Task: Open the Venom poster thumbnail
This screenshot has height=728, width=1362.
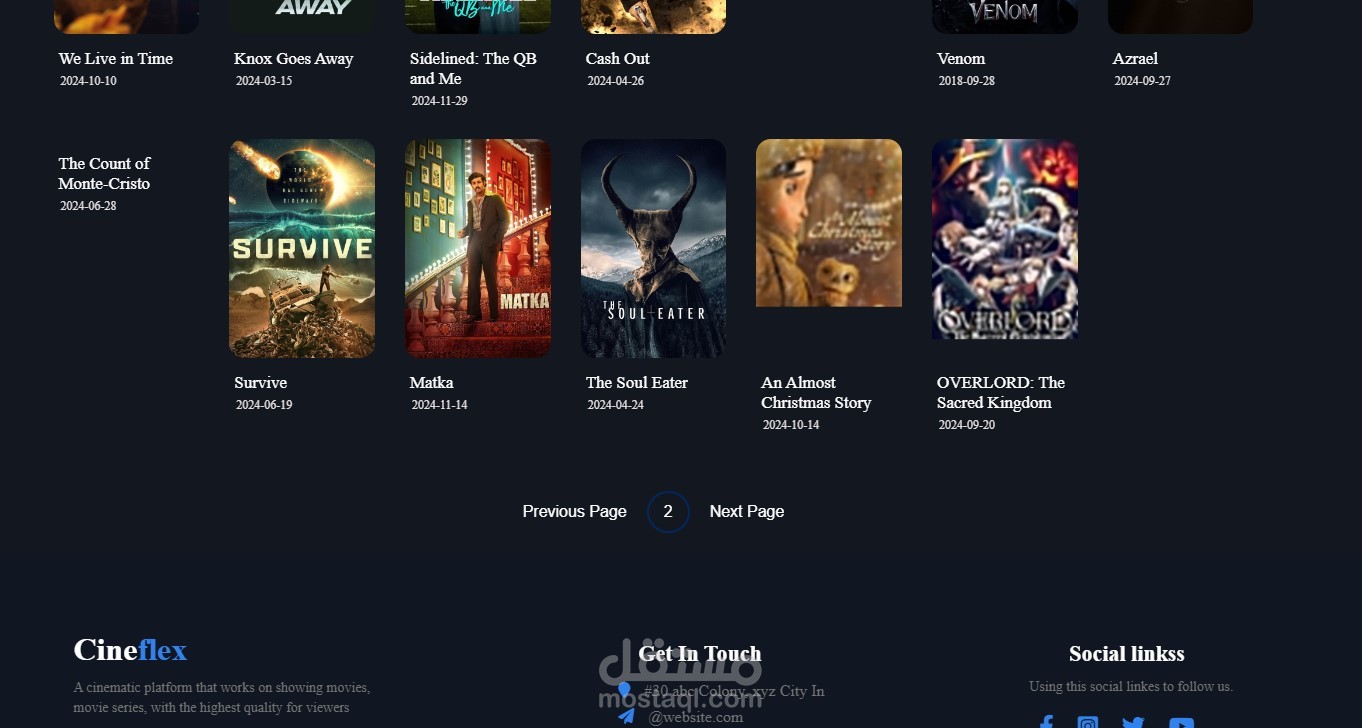Action: click(x=1005, y=16)
